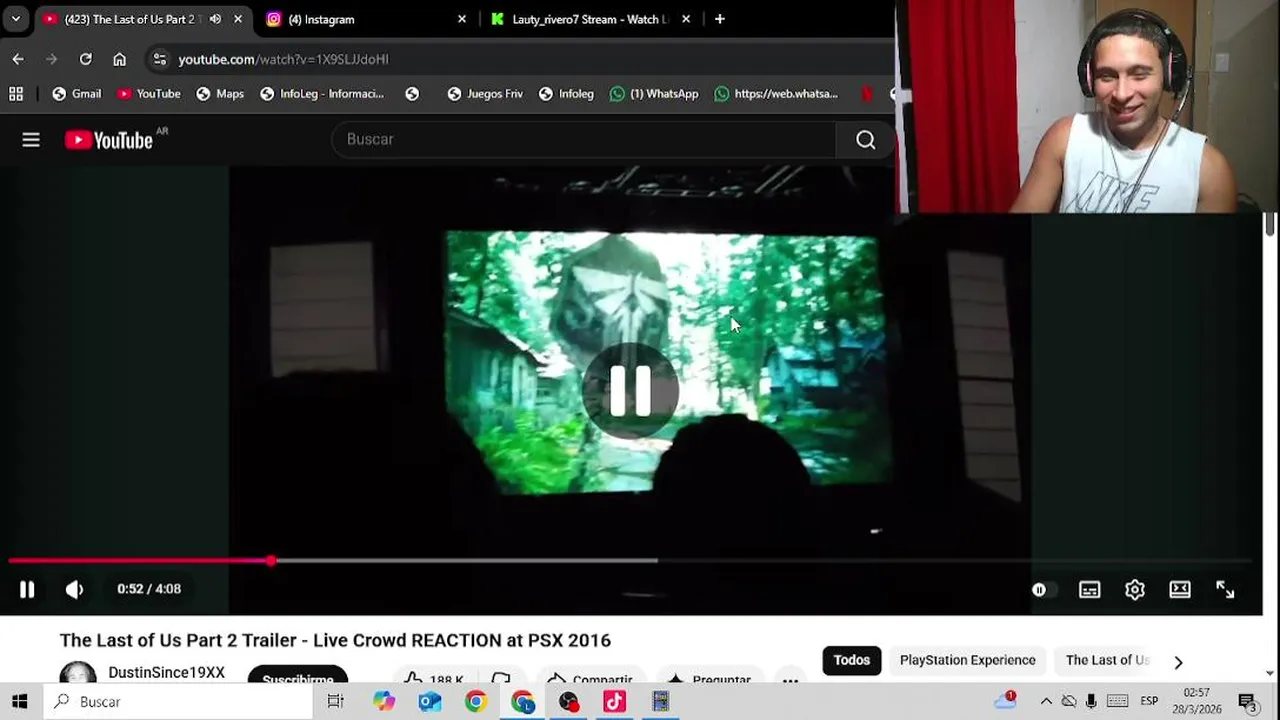Click the video title text
Image resolution: width=1280 pixels, height=720 pixels.
335,640
